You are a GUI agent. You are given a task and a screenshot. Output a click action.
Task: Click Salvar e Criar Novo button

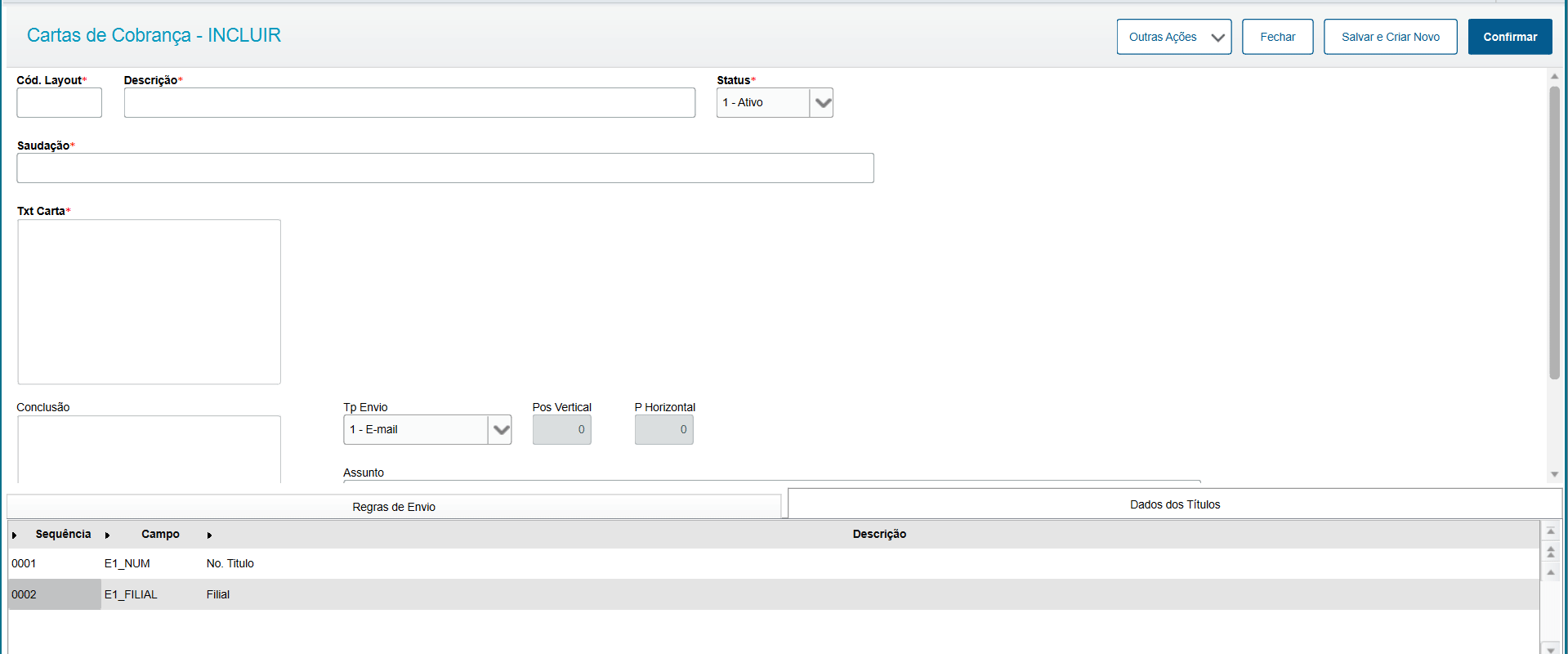[x=1391, y=37]
